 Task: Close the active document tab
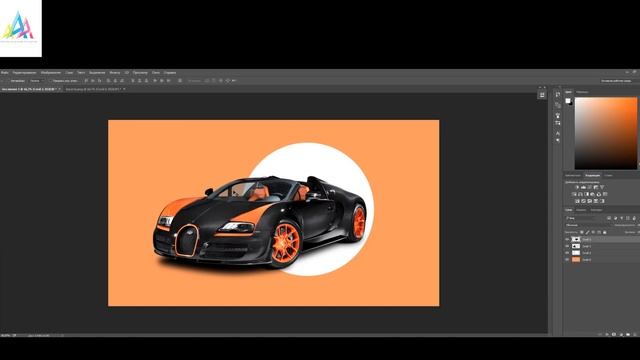tap(60, 89)
